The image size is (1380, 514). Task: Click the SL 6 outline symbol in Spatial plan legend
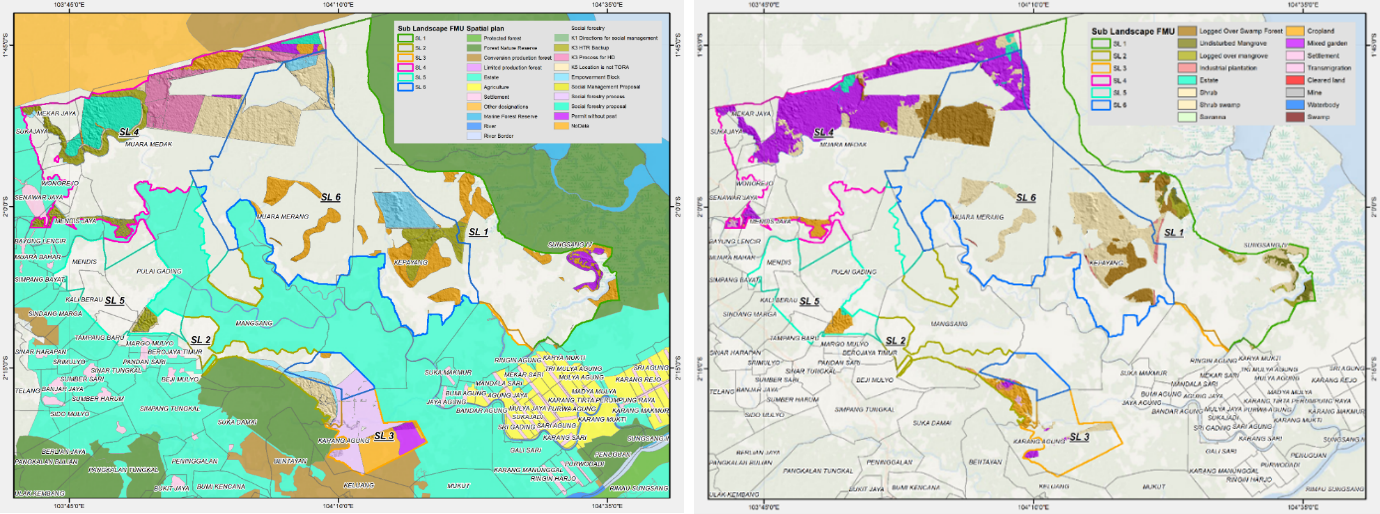coord(405,87)
